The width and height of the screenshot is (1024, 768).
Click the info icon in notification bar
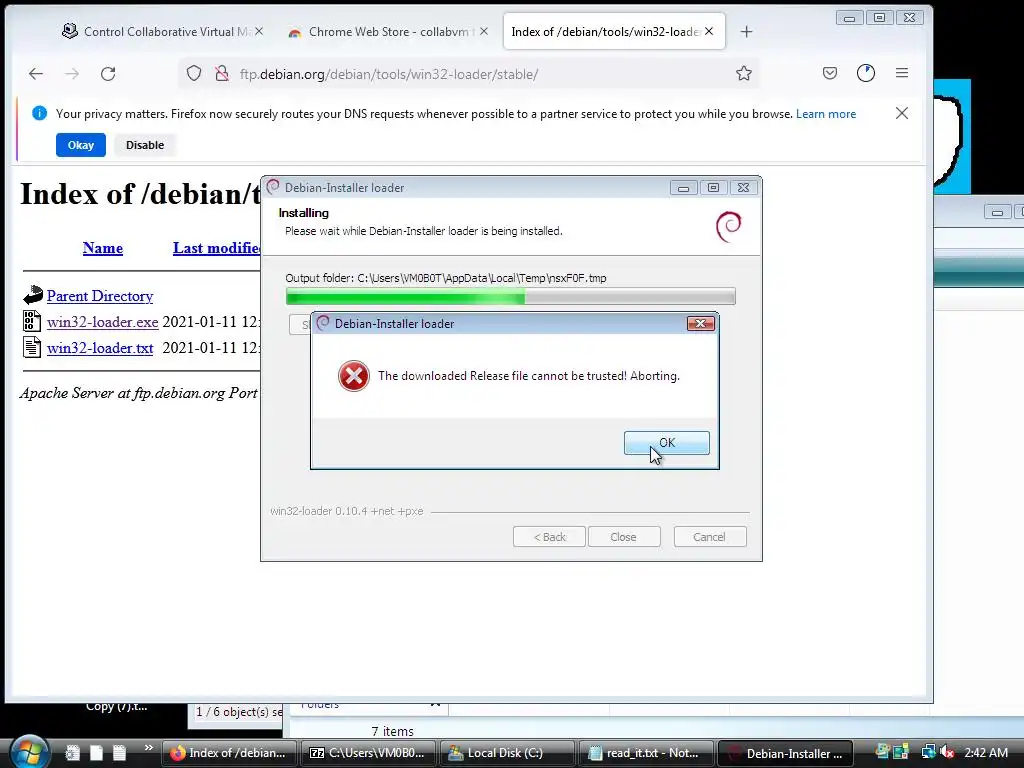39,114
